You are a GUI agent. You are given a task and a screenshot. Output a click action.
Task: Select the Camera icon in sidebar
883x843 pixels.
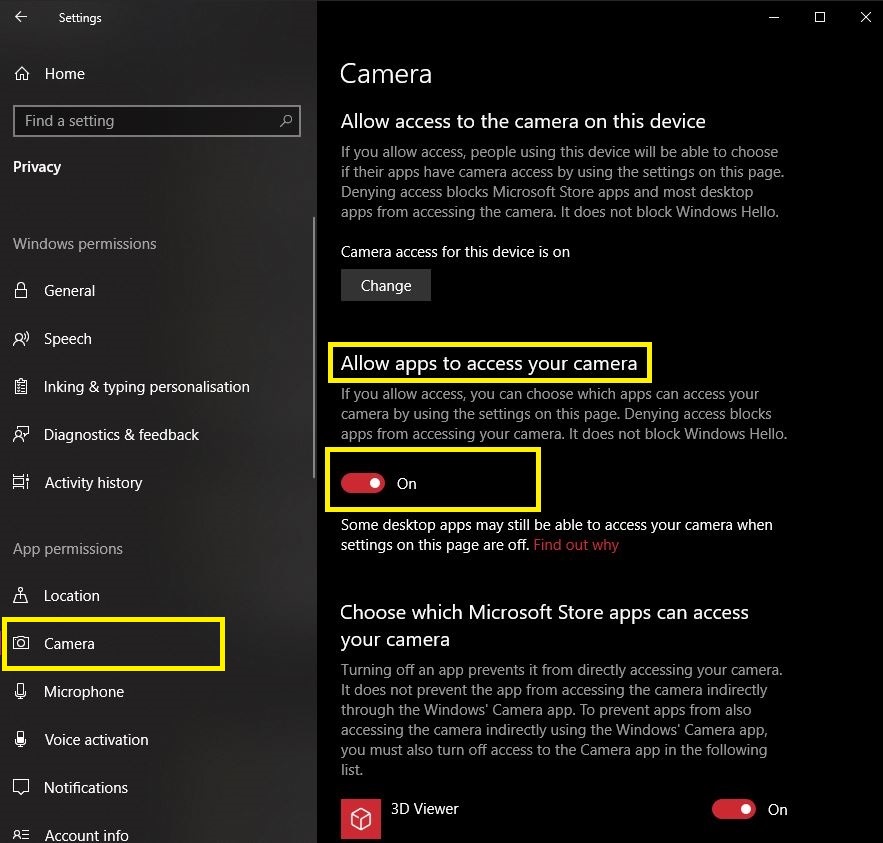[21, 643]
